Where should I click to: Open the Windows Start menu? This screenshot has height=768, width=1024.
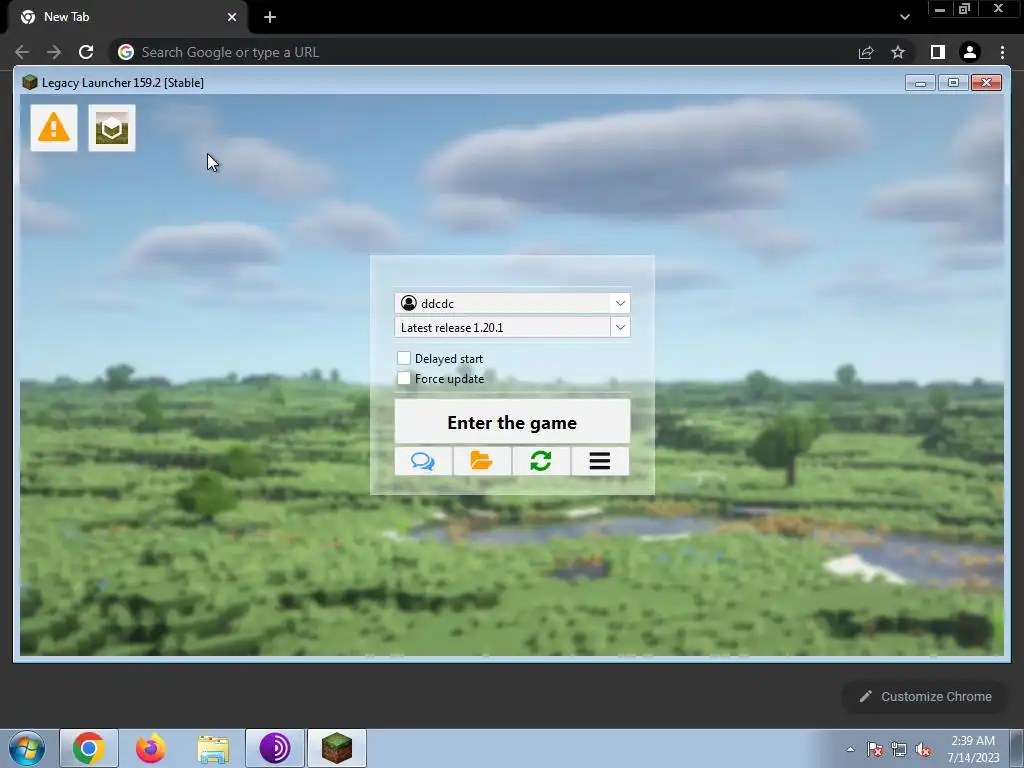[x=27, y=748]
